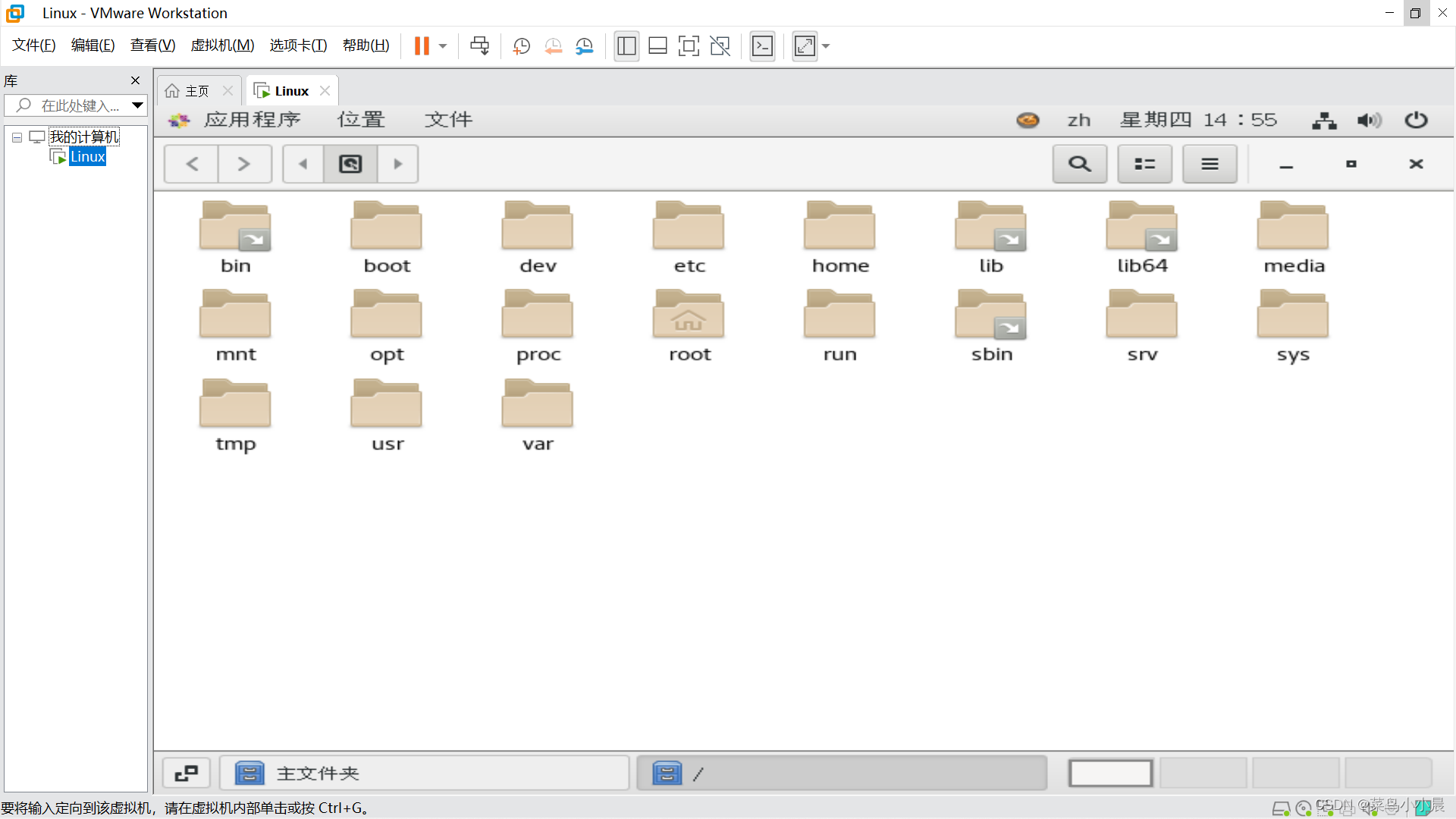Click the file manager search icon
The width and height of the screenshot is (1456, 819).
[x=1079, y=164]
